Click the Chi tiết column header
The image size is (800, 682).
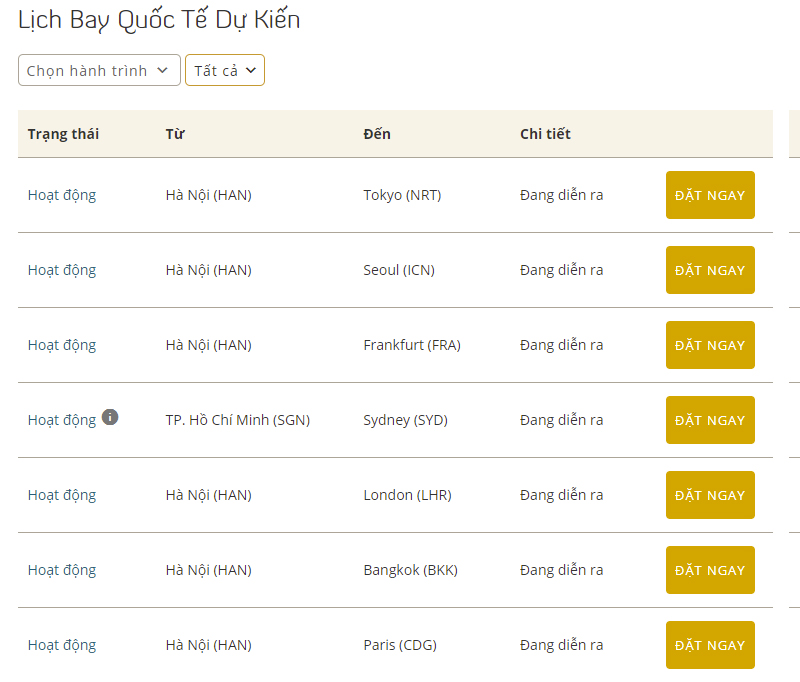(545, 134)
